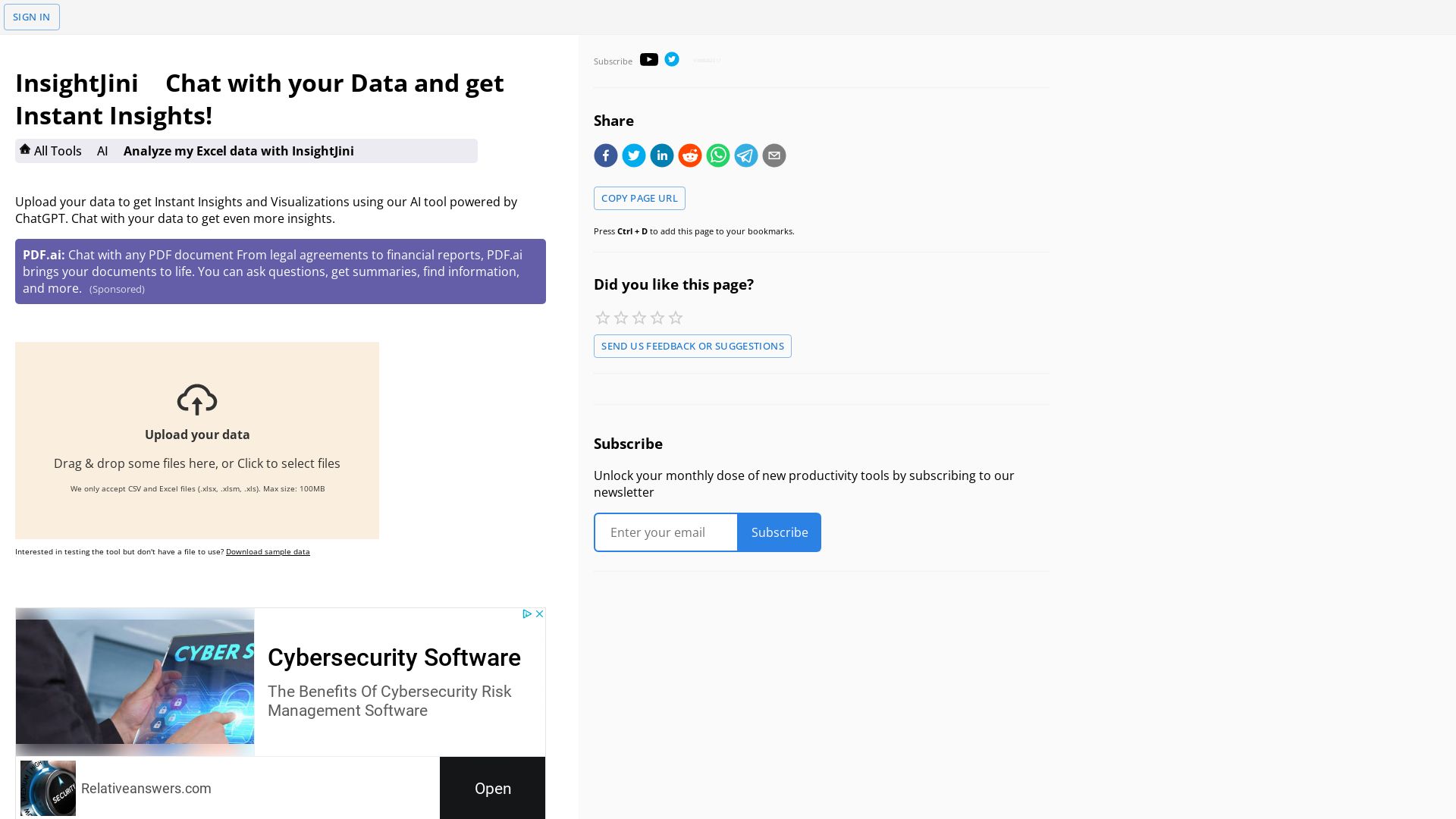1456x819 pixels.
Task: Share the page on Reddit
Action: click(x=689, y=155)
